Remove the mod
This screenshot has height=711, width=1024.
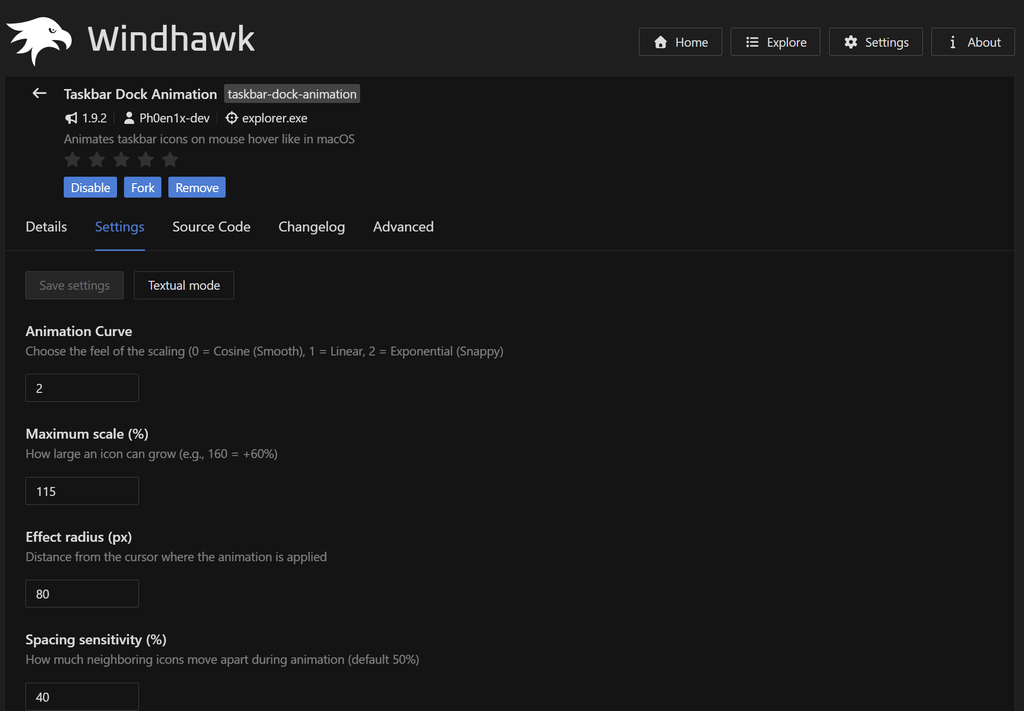pyautogui.click(x=197, y=187)
